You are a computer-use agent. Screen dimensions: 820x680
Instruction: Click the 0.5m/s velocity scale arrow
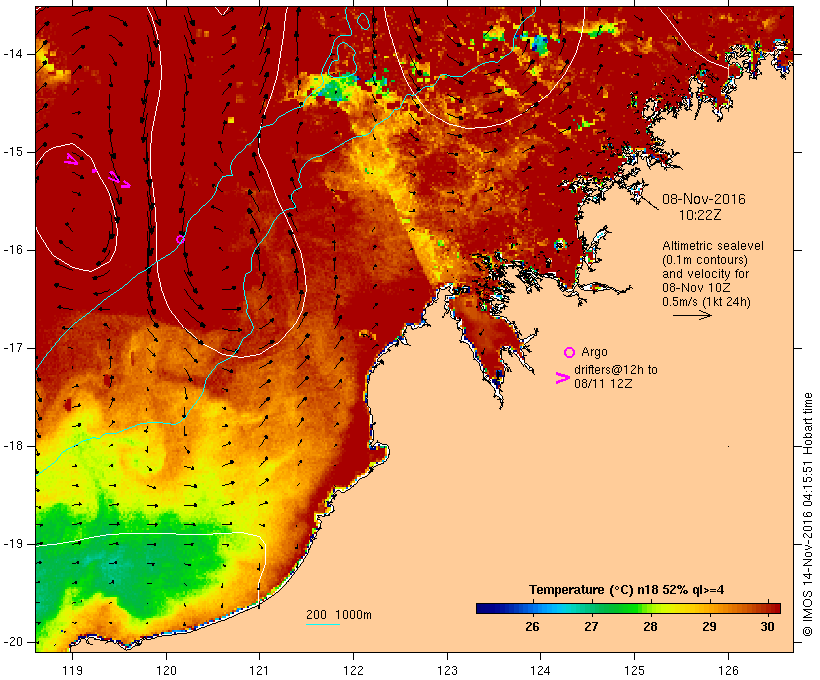692,315
